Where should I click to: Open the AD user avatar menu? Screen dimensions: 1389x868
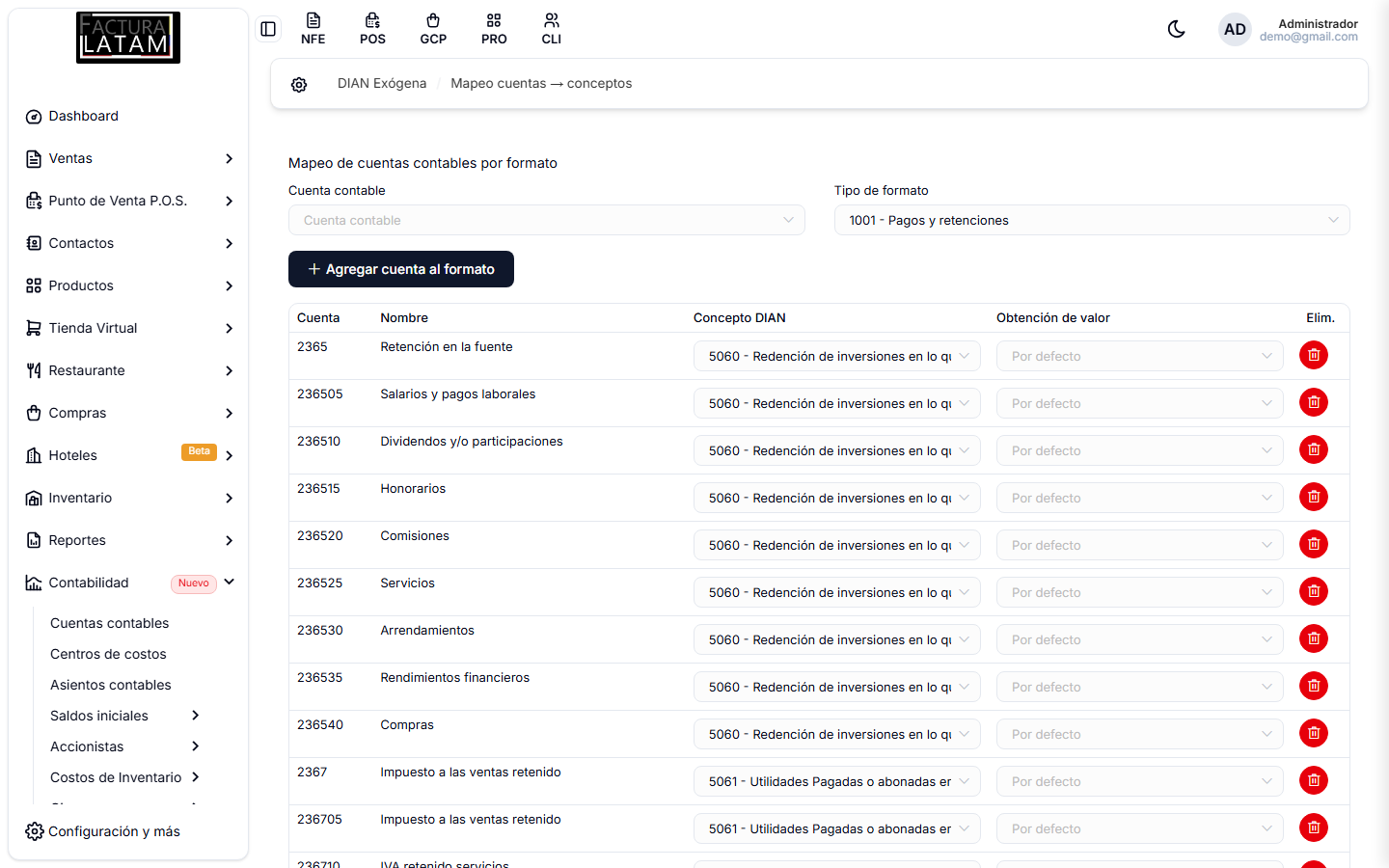pos(1235,29)
